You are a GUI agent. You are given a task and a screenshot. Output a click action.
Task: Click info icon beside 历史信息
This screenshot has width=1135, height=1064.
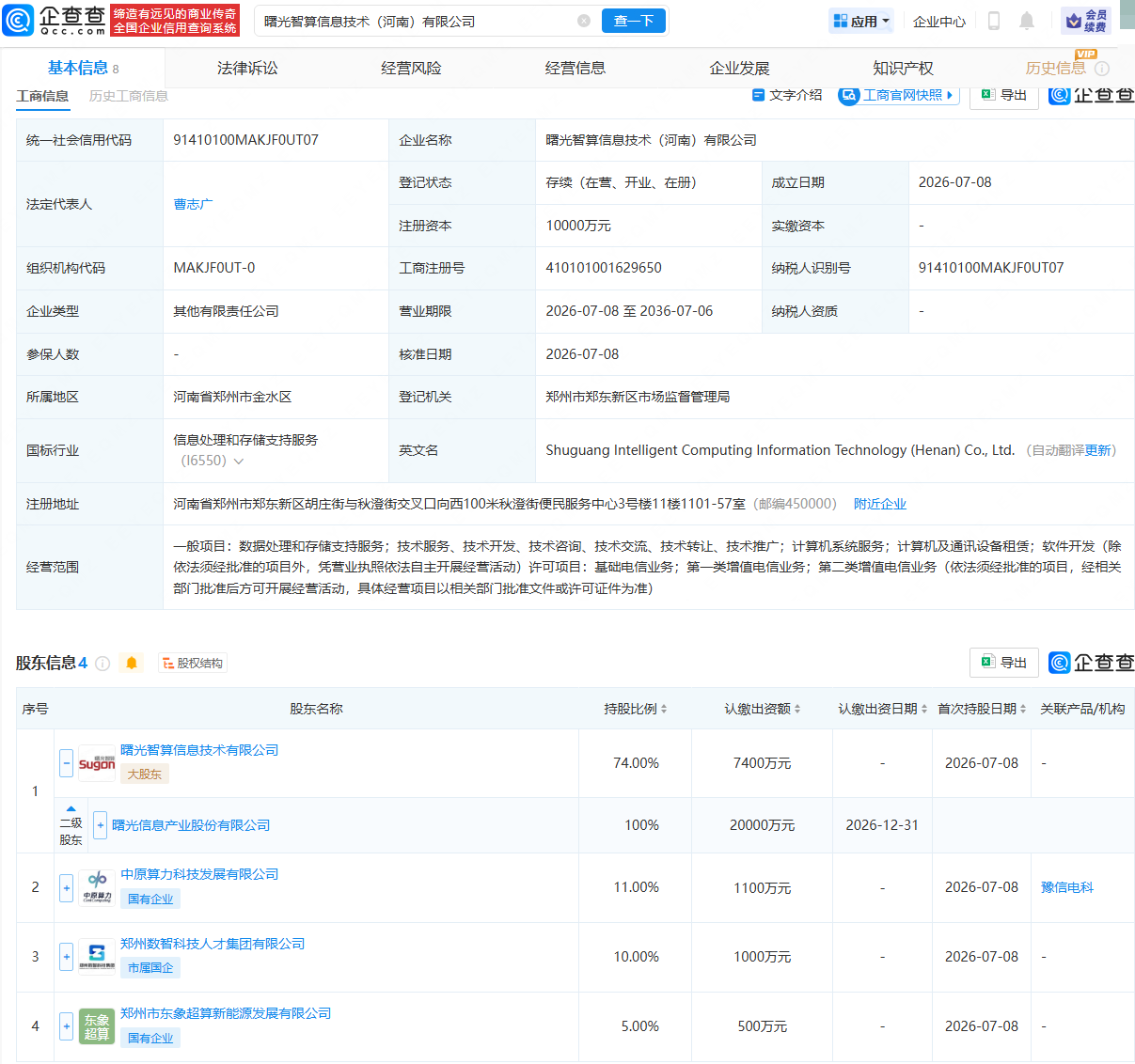pos(1102,69)
